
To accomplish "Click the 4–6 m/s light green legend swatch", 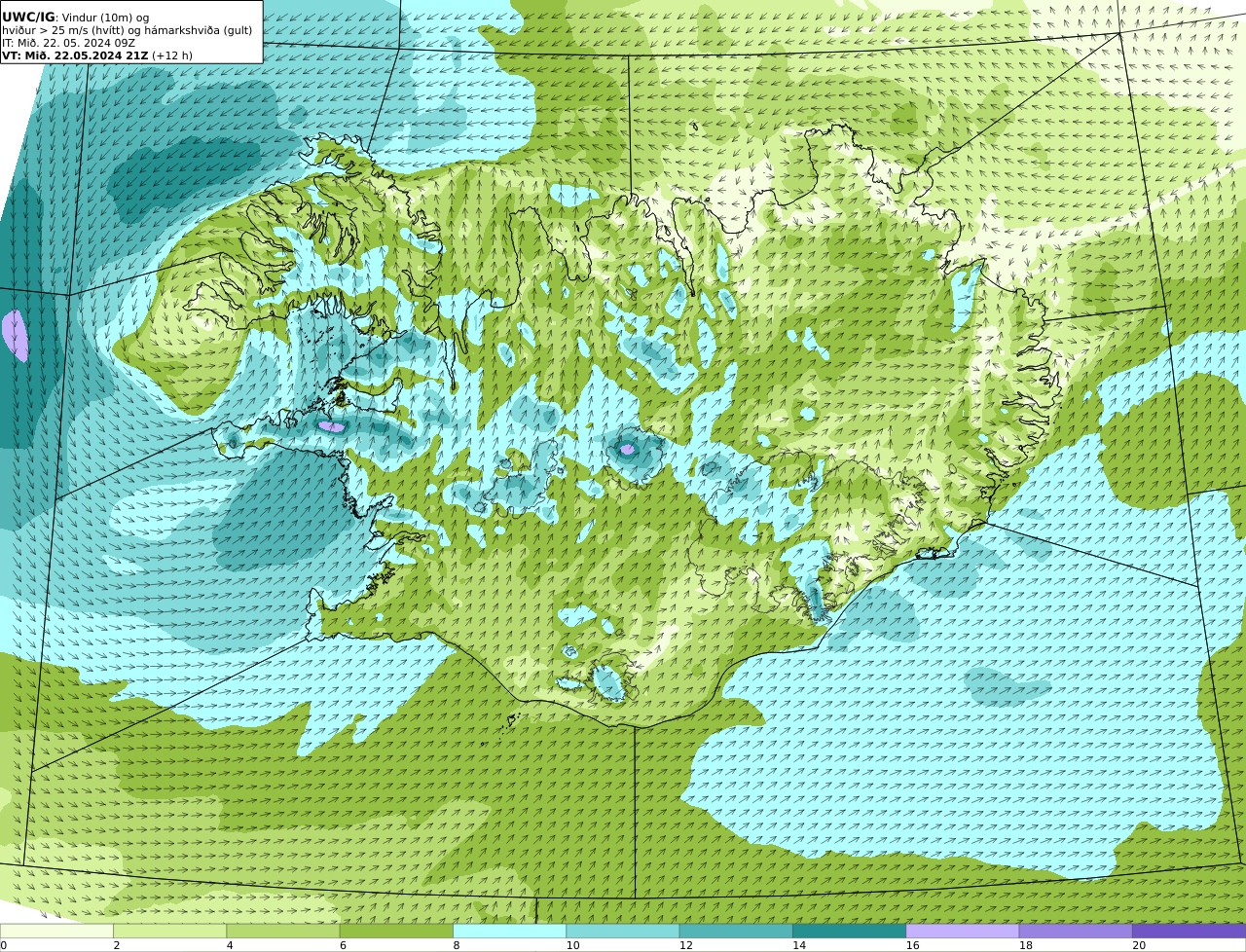I will pos(283,931).
